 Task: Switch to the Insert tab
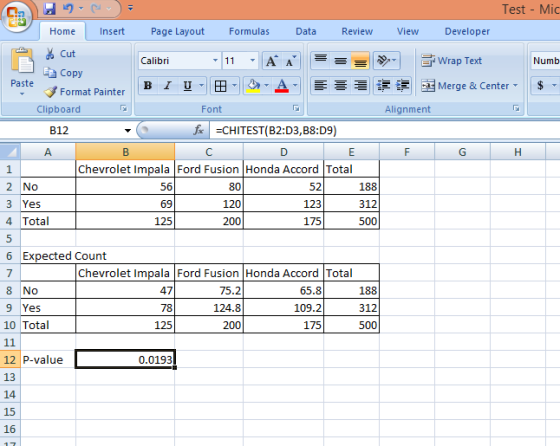tap(112, 31)
